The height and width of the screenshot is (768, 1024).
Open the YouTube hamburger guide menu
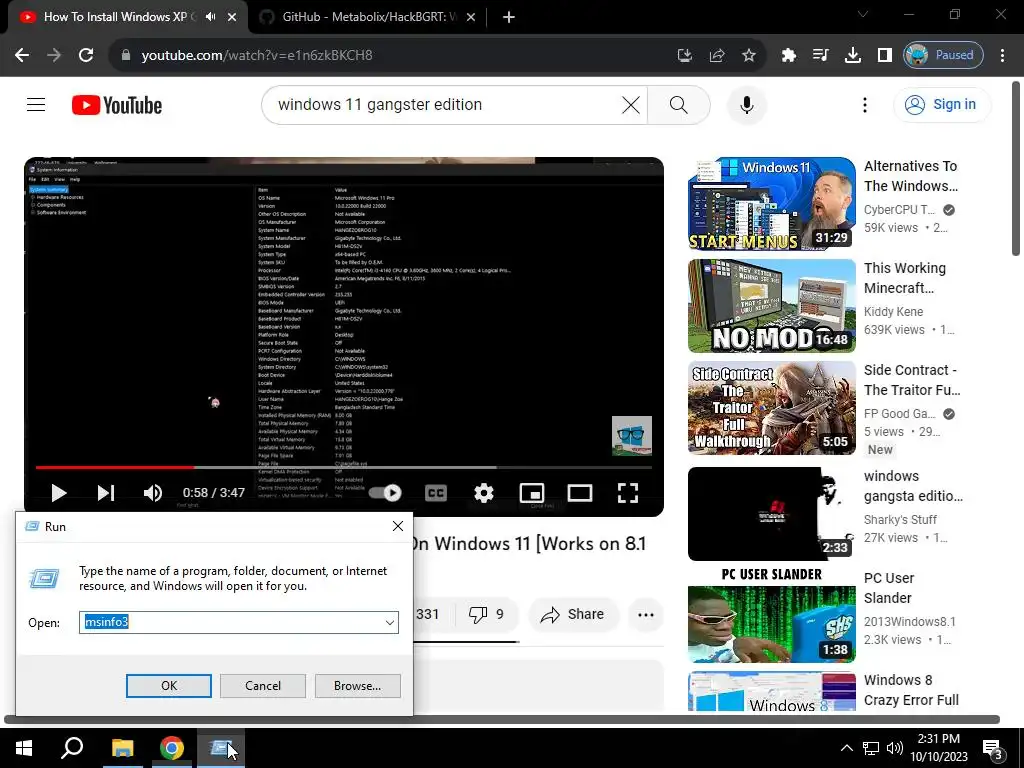[36, 104]
